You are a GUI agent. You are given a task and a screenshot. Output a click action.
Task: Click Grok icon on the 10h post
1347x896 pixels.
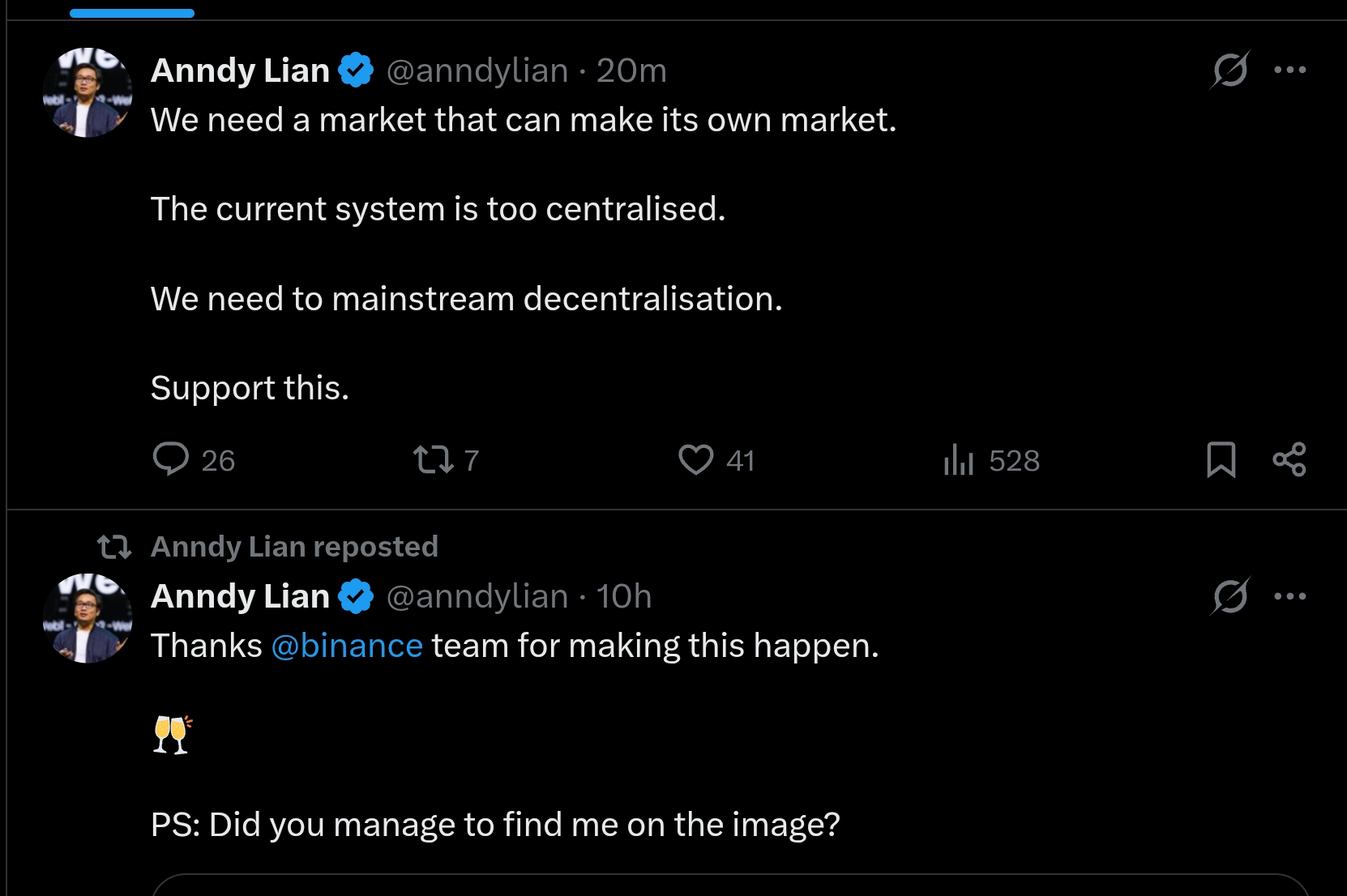click(x=1229, y=596)
